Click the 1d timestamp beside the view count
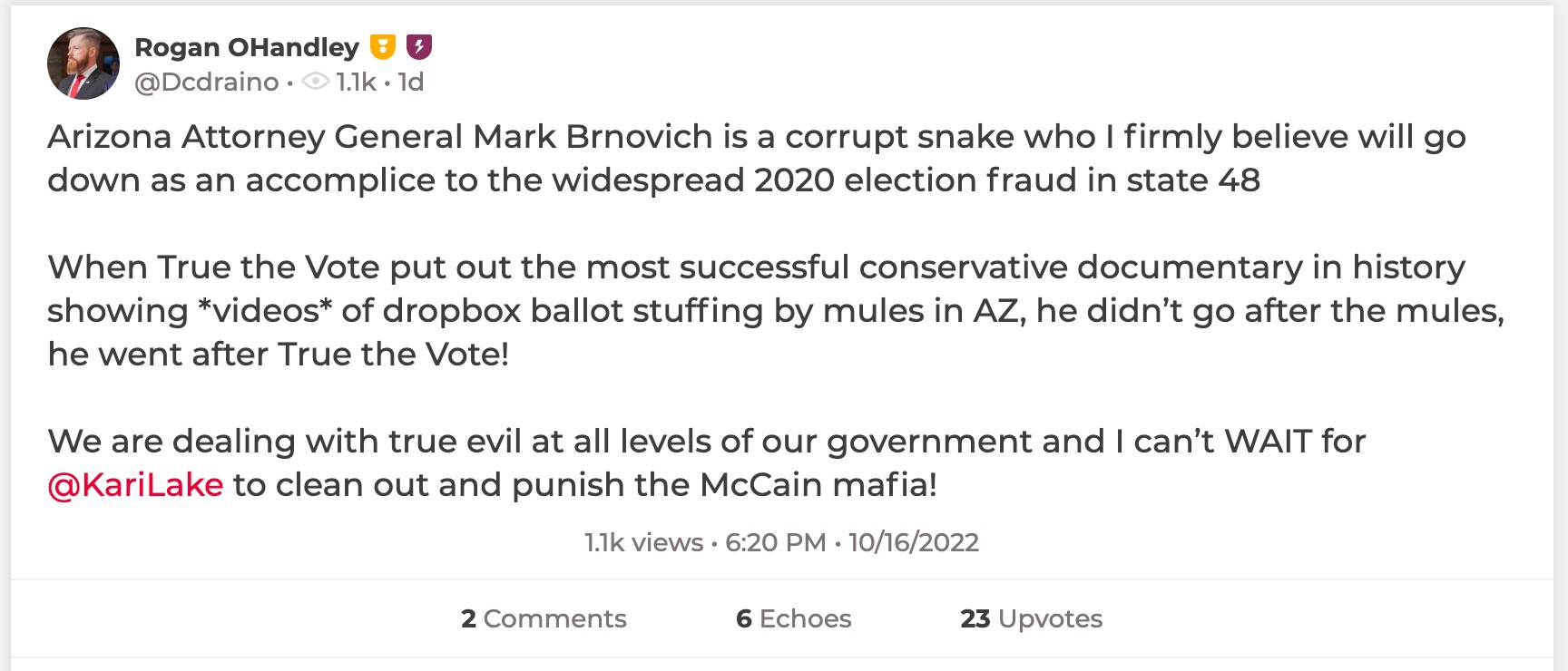 [x=411, y=82]
